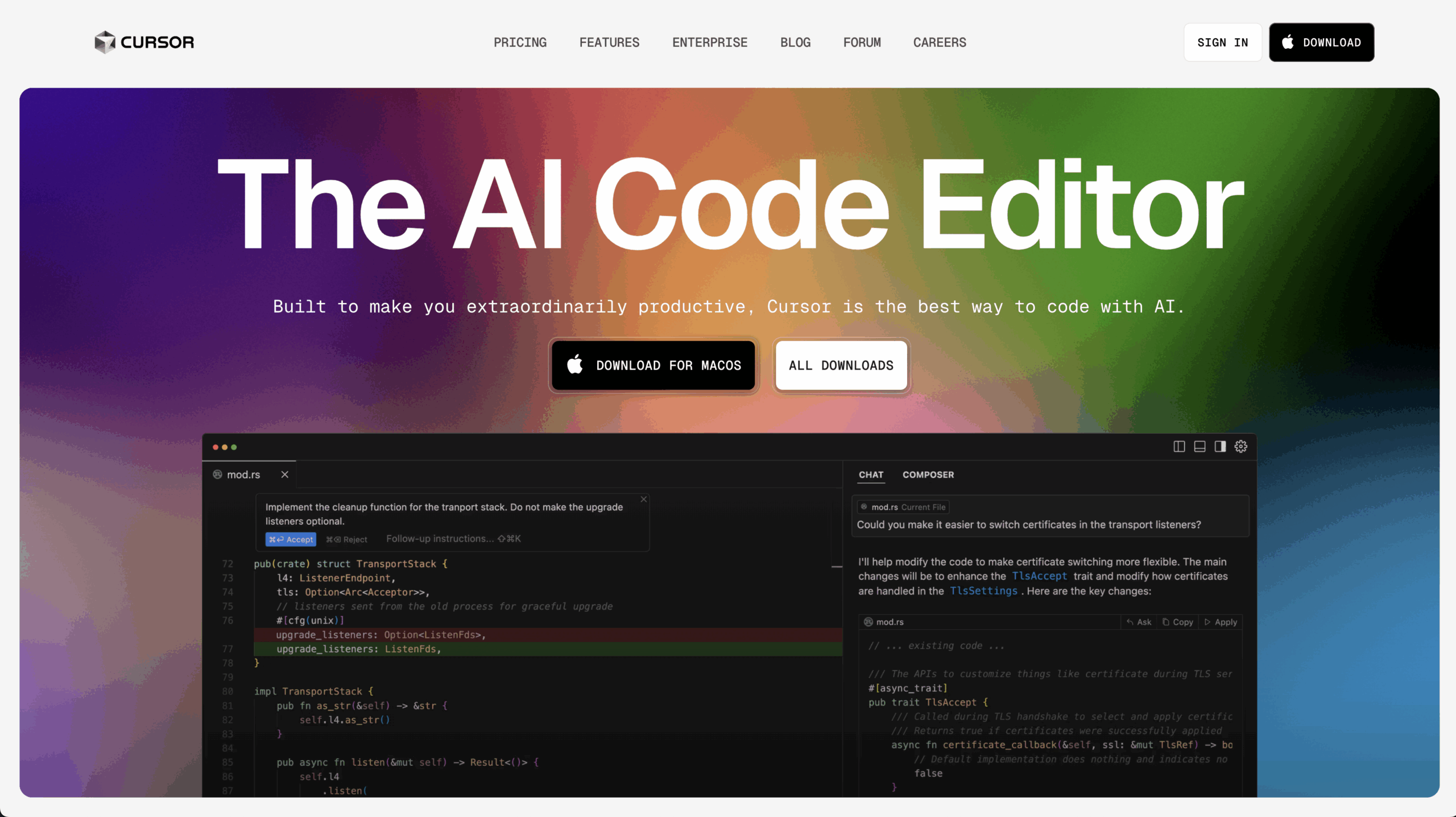Click the Sign In button
The height and width of the screenshot is (817, 1456).
[1222, 43]
